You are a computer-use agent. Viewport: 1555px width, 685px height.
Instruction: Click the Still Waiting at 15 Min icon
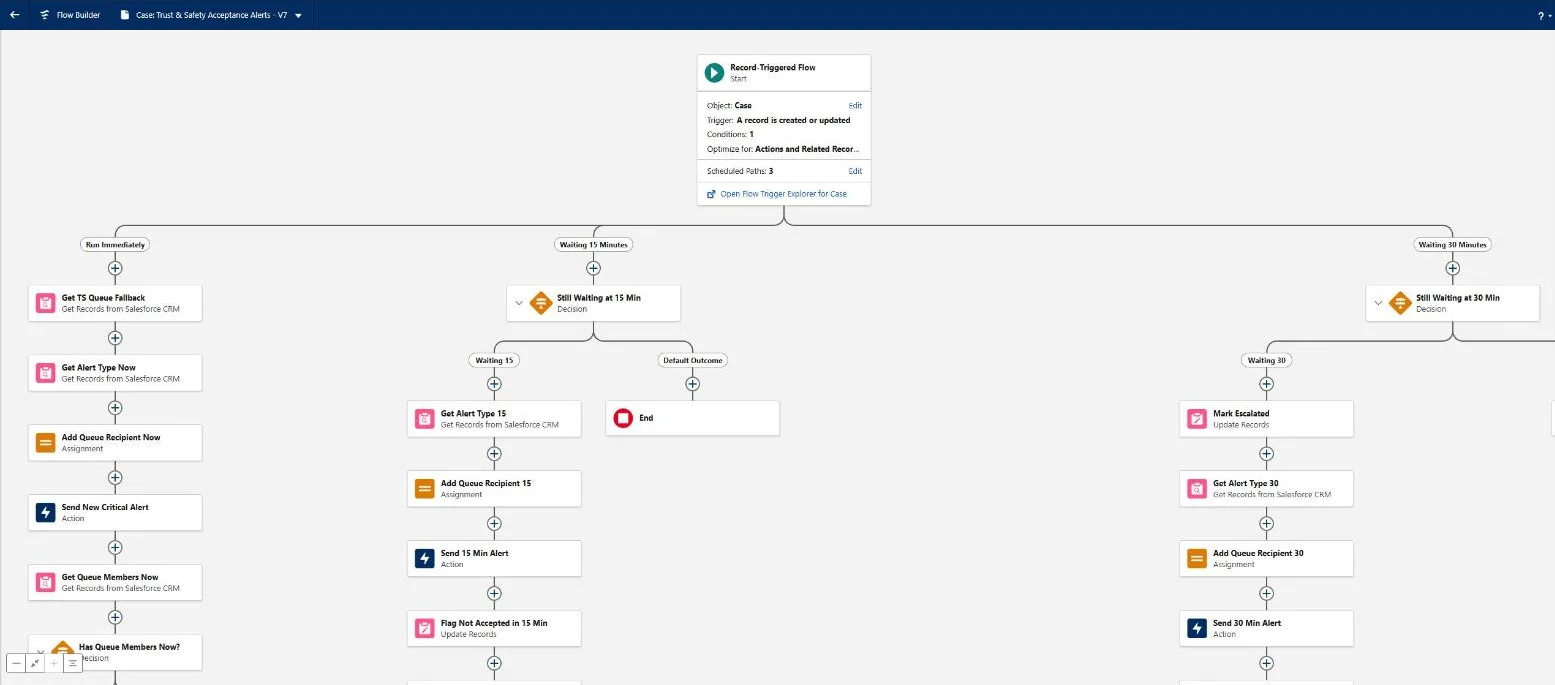point(540,303)
